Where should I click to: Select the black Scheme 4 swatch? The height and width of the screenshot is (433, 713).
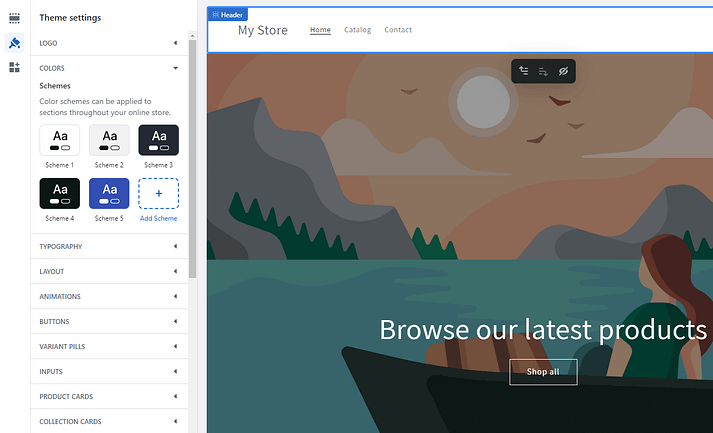(59, 193)
